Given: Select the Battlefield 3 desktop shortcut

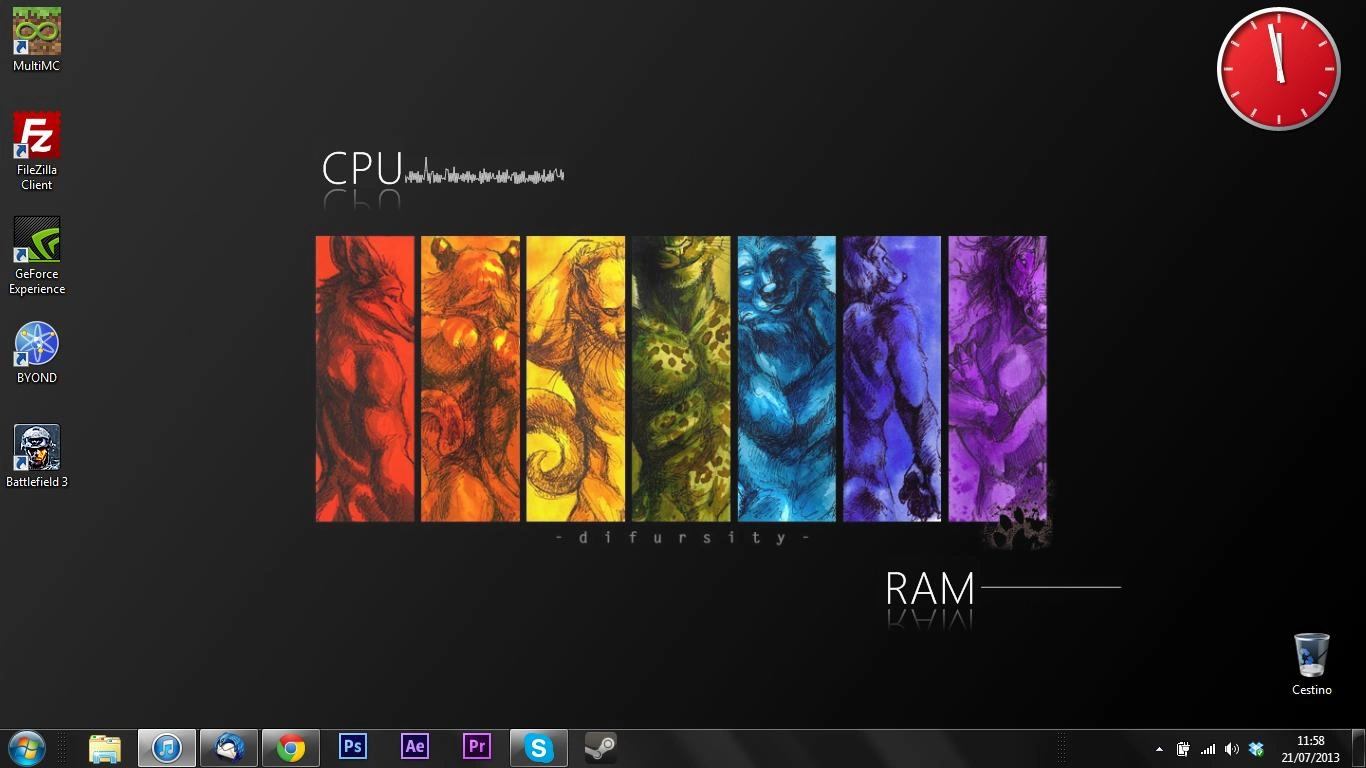Looking at the screenshot, I should click(37, 457).
